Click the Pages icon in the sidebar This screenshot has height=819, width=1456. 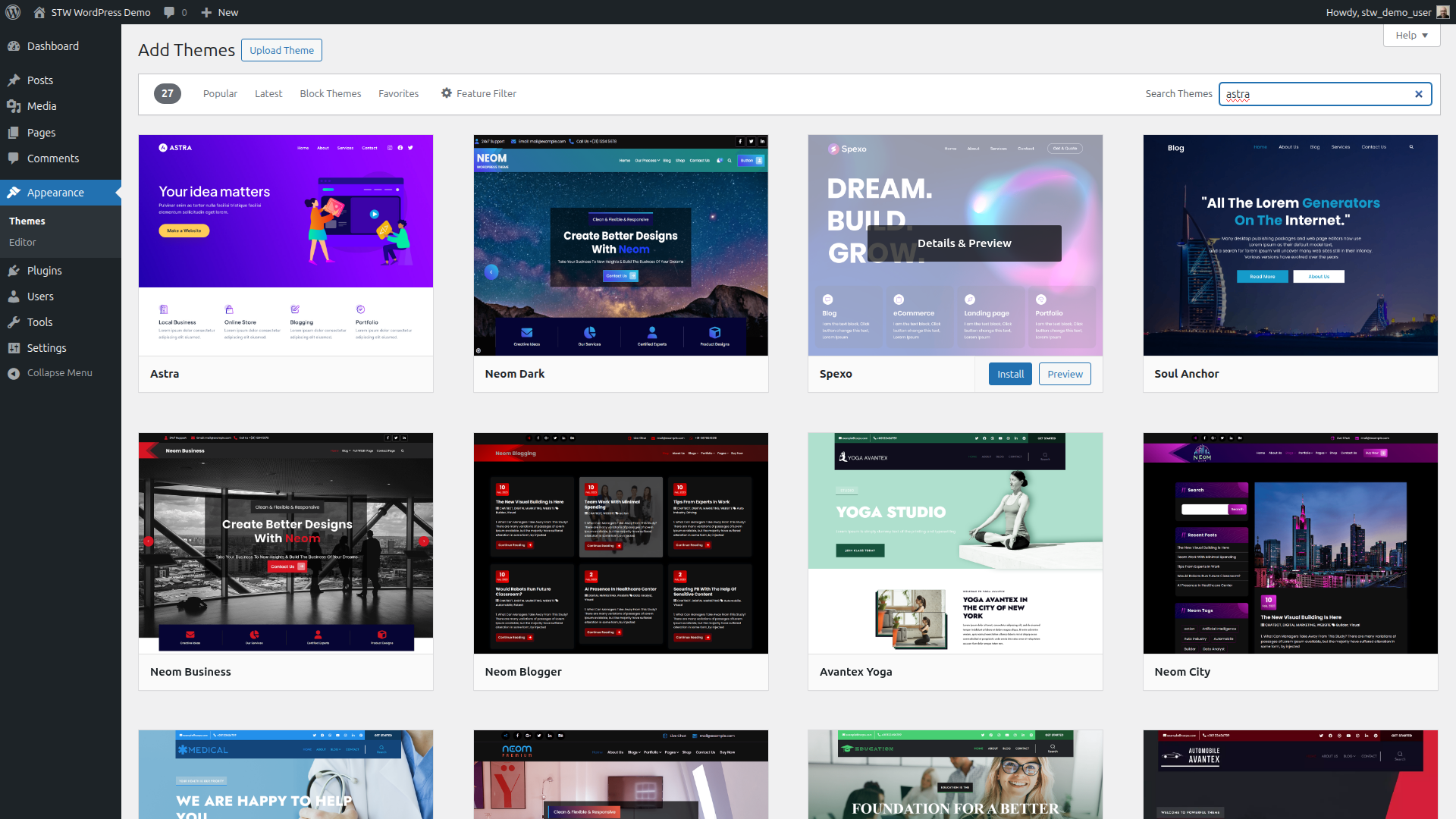[14, 133]
